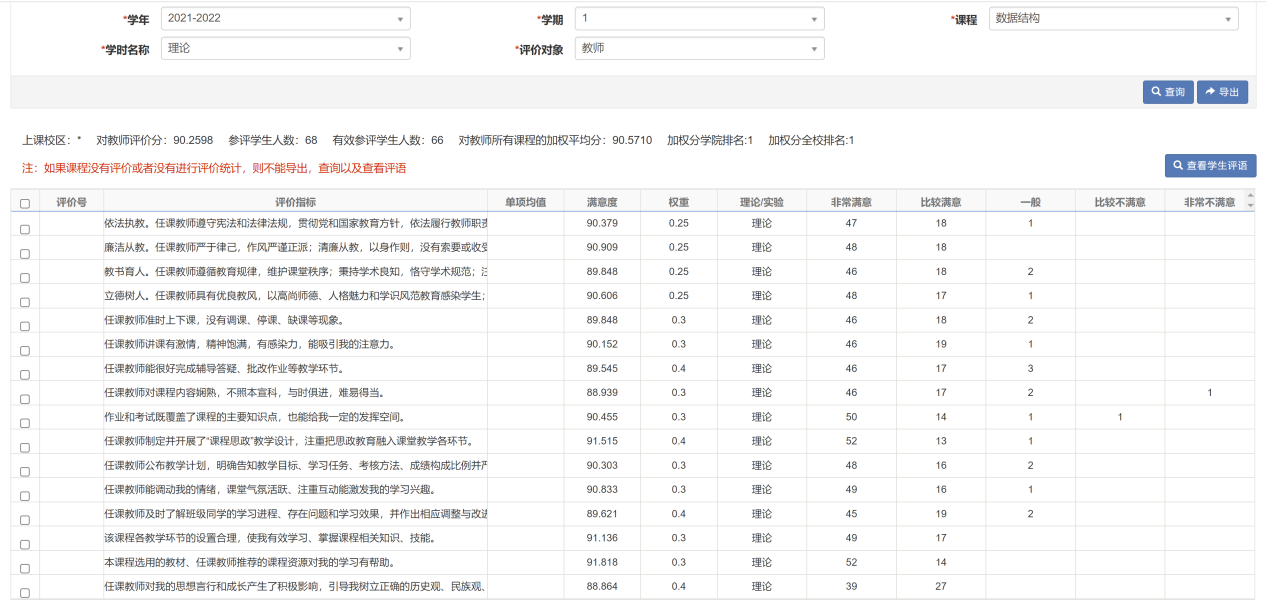Click the red 注 warning note
Screen dimensions: 1266x603
tap(214, 168)
